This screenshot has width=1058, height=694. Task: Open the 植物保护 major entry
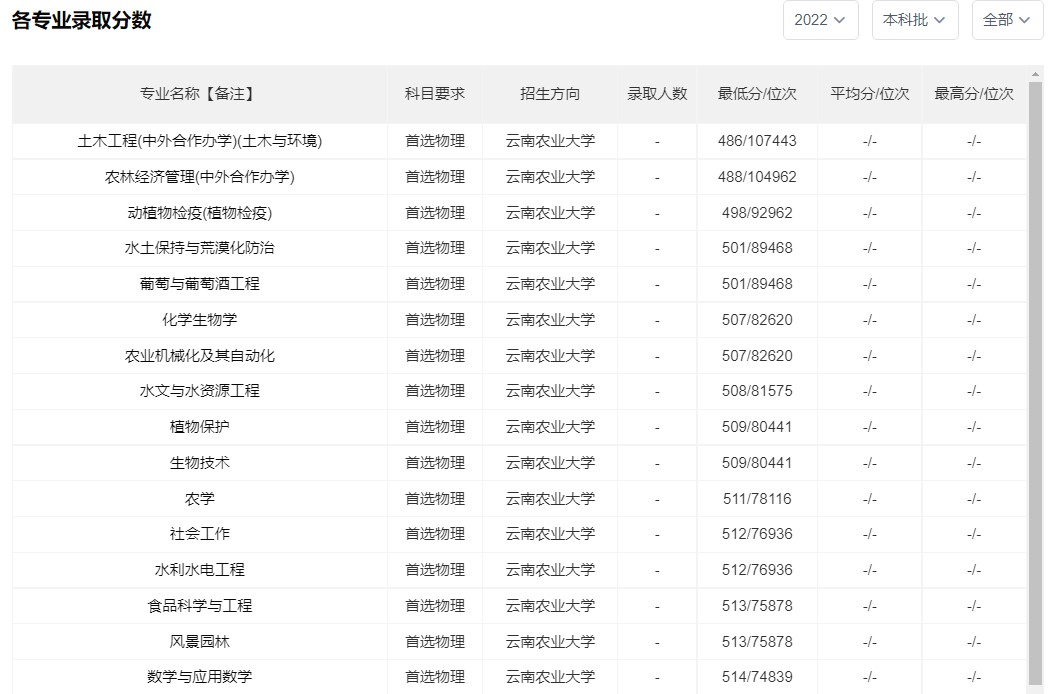click(x=199, y=427)
